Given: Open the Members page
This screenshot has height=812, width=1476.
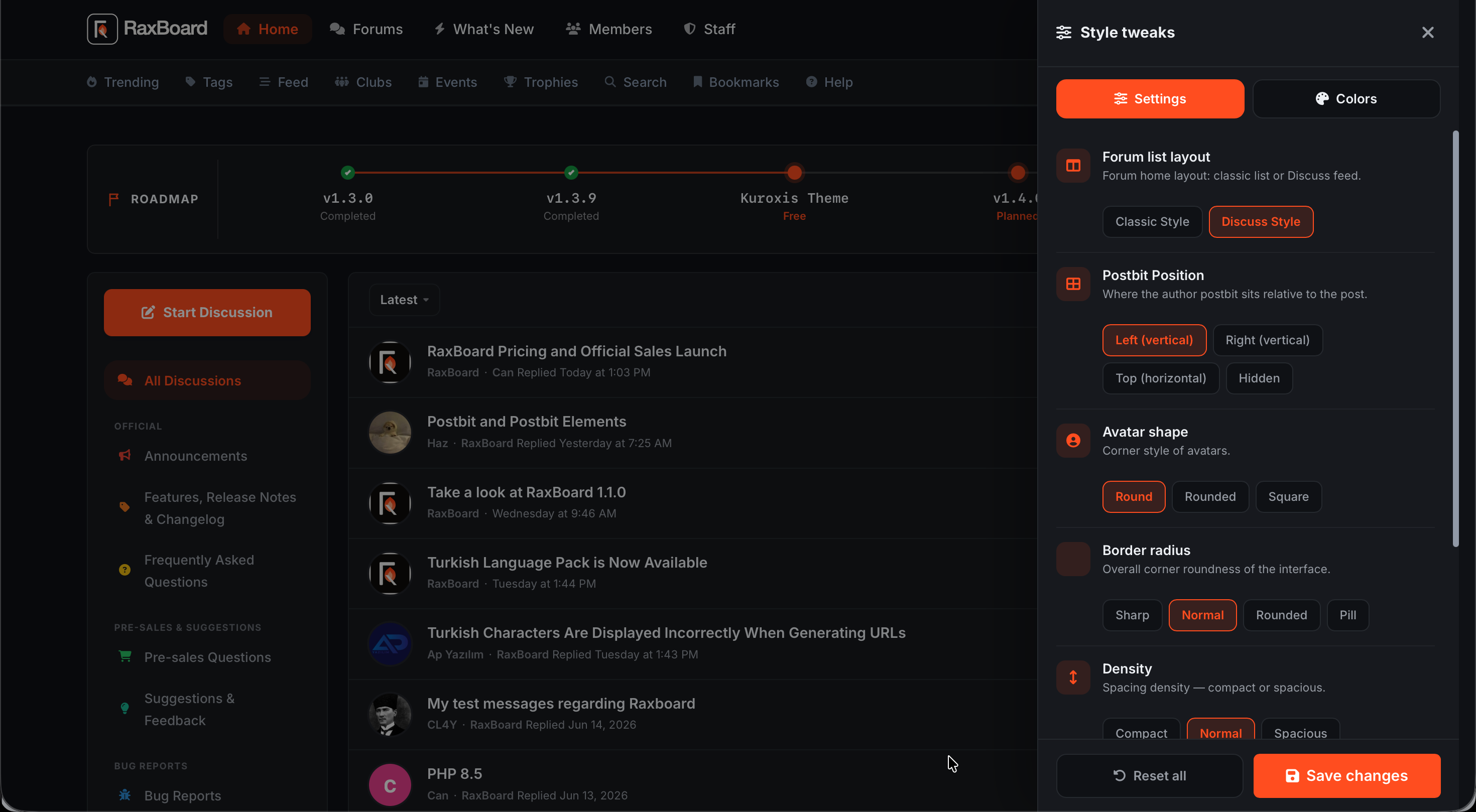Looking at the screenshot, I should click(x=608, y=29).
